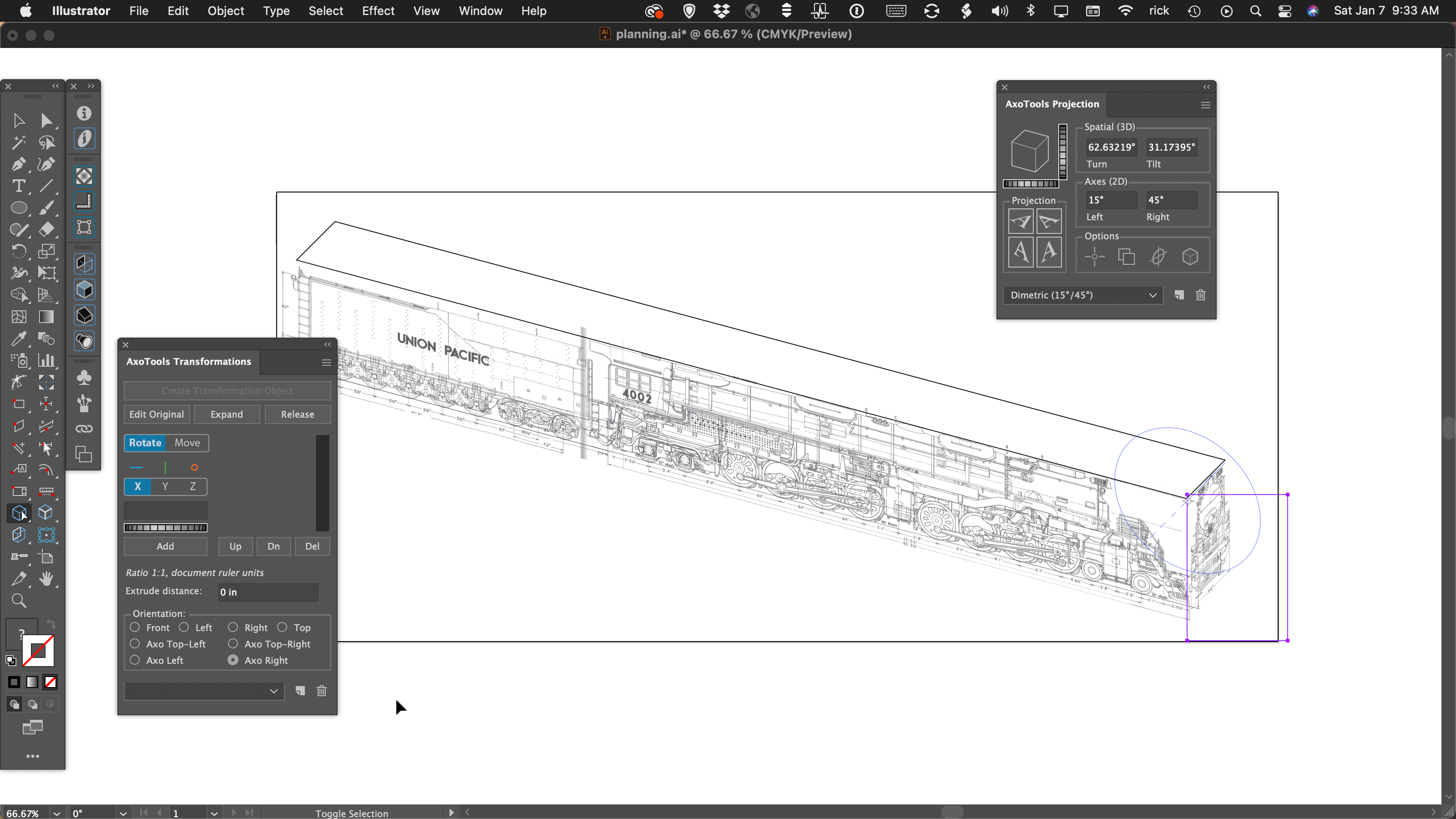Select the Selection tool arrow
The image size is (1456, 819).
pos(19,121)
